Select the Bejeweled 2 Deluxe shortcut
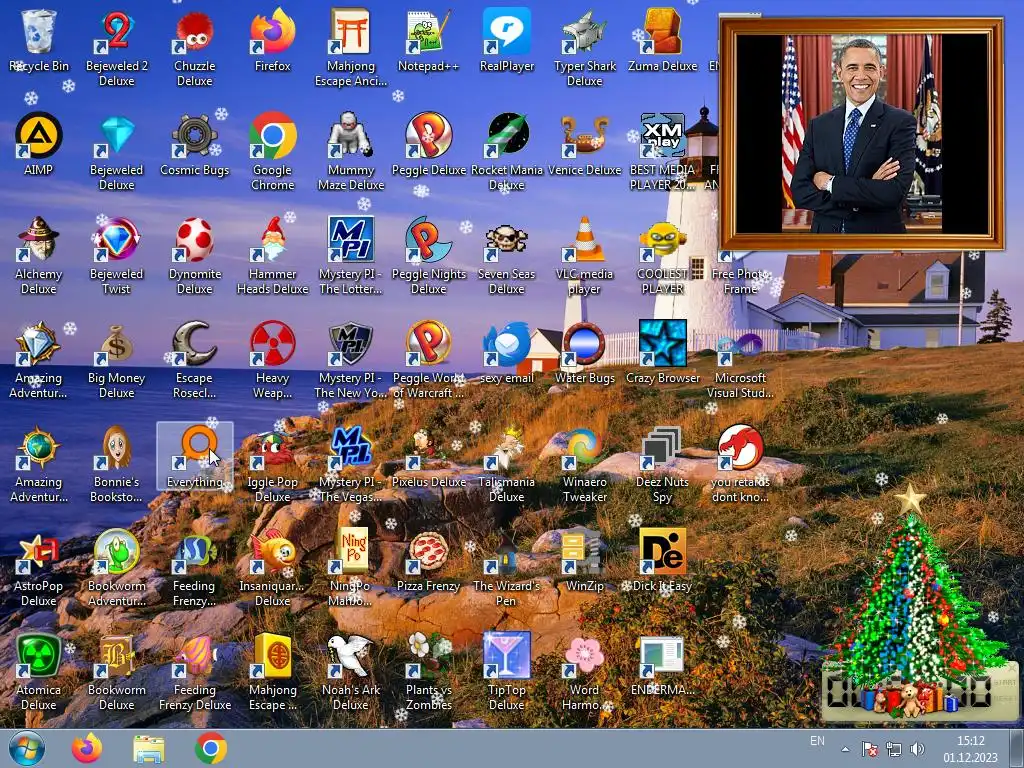This screenshot has height=768, width=1024. (x=116, y=31)
